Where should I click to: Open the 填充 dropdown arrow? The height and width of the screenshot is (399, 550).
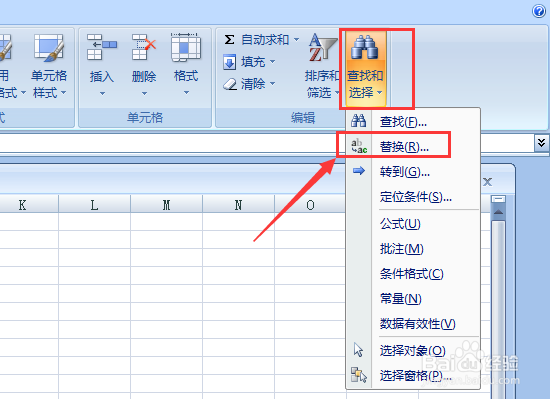pos(273,62)
